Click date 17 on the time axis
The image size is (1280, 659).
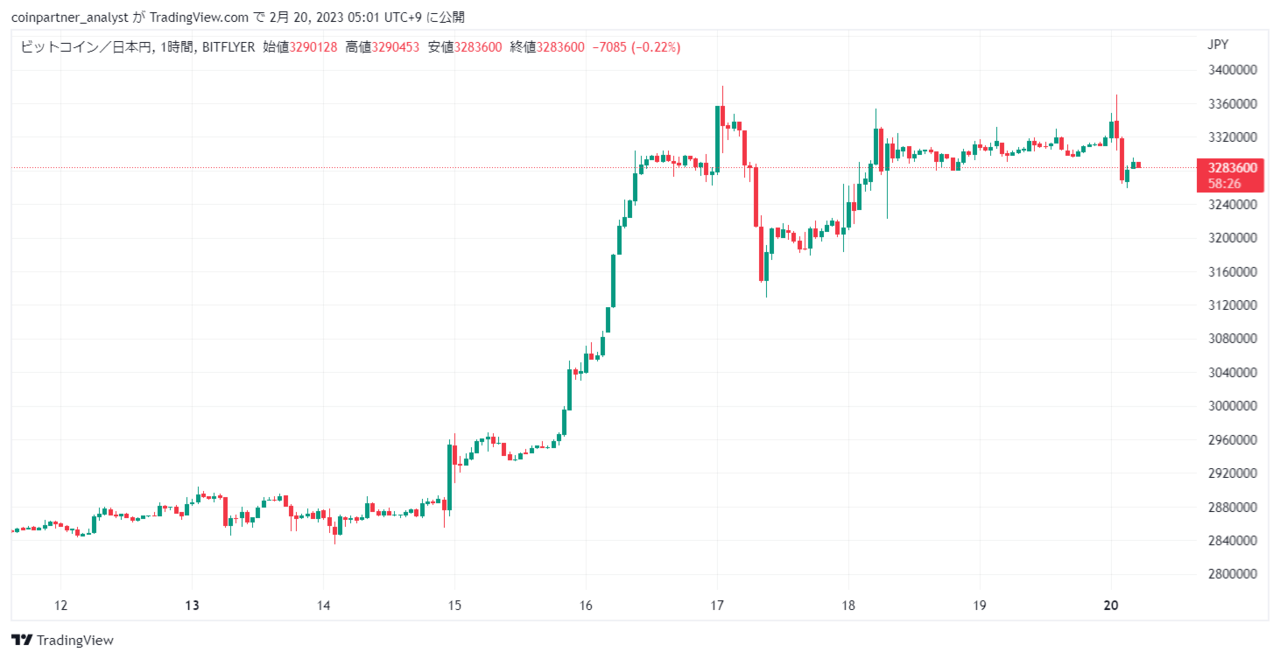coord(717,605)
